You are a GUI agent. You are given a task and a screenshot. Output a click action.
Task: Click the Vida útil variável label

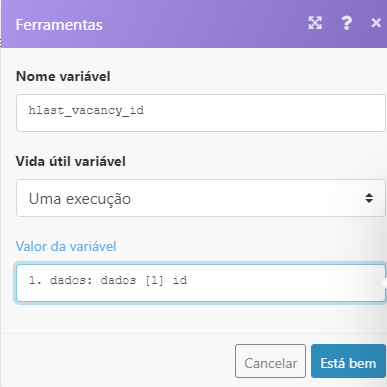[x=71, y=161]
